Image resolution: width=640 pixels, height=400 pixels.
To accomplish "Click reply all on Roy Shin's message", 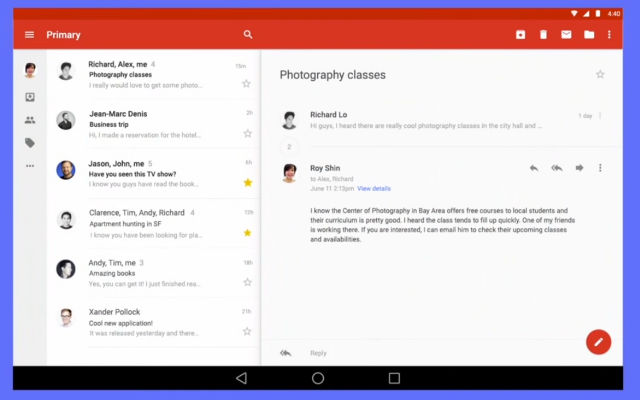I will tap(557, 168).
